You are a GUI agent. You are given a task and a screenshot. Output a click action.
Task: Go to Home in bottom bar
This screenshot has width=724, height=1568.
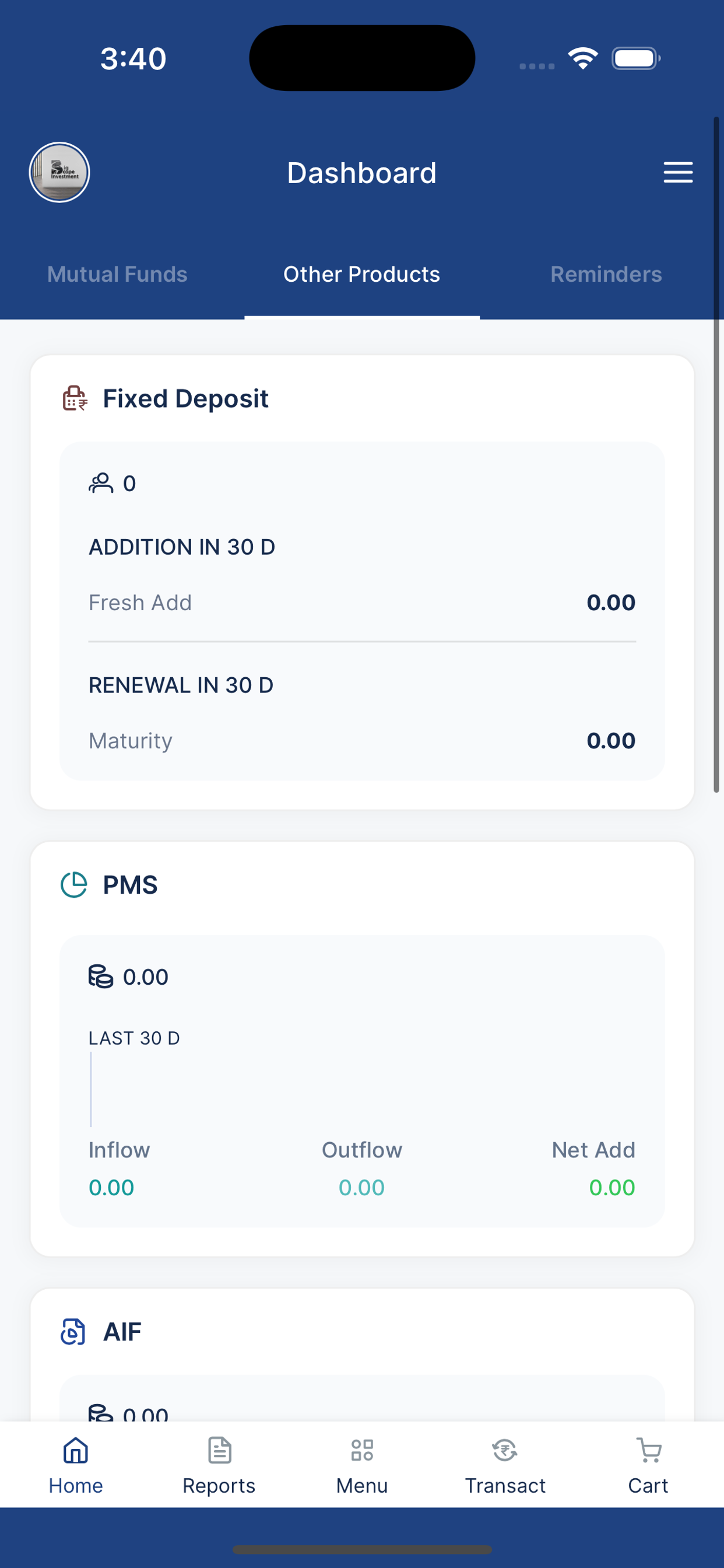[x=75, y=1466]
